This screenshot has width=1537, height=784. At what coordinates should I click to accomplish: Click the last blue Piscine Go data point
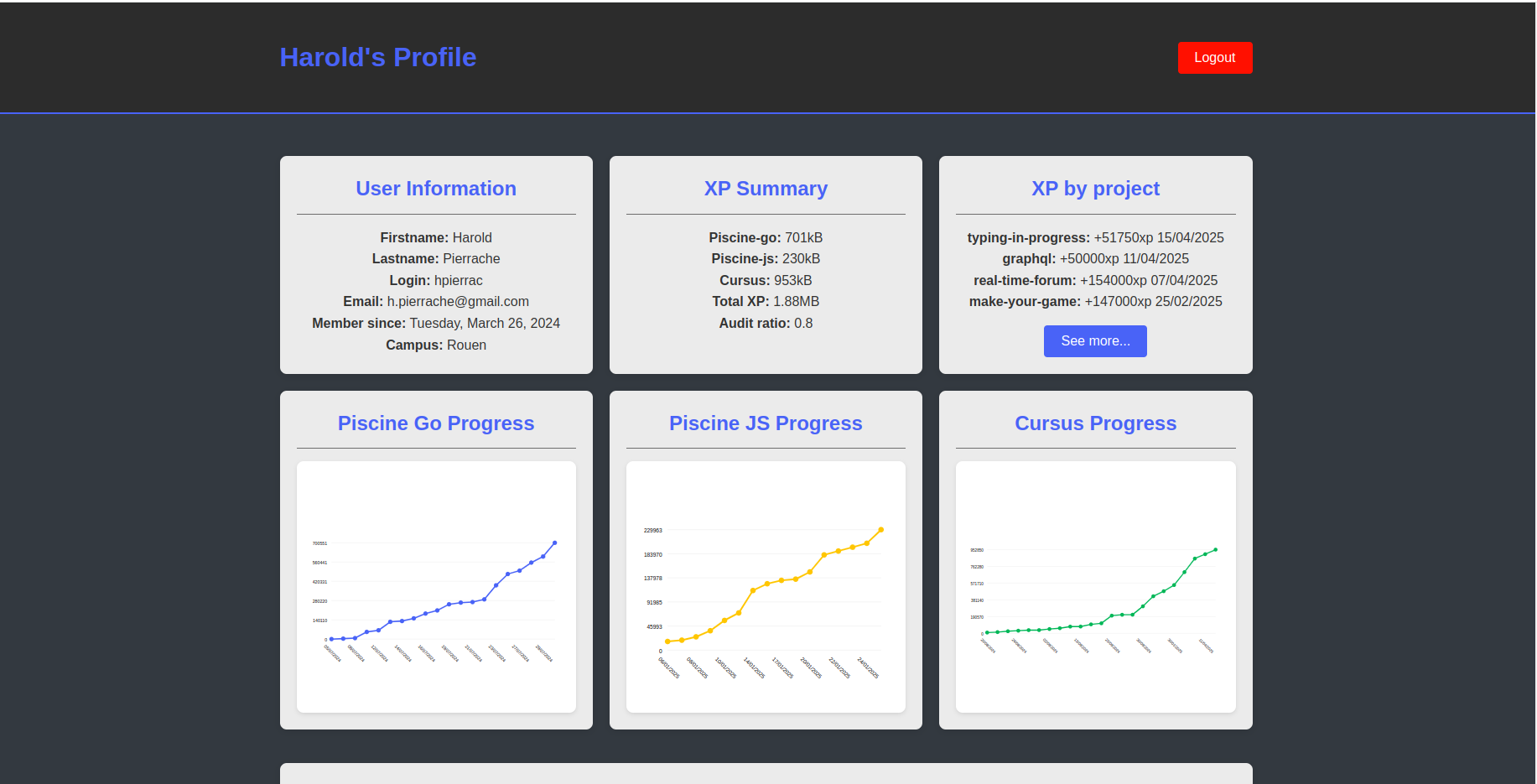pos(554,543)
